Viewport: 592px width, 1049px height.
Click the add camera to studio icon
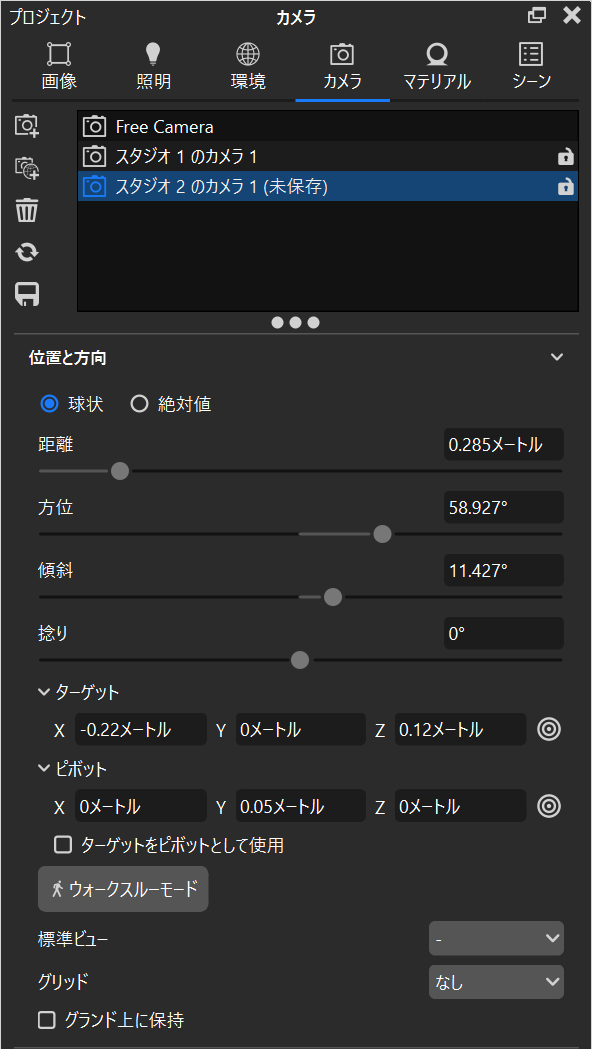pyautogui.click(x=27, y=167)
